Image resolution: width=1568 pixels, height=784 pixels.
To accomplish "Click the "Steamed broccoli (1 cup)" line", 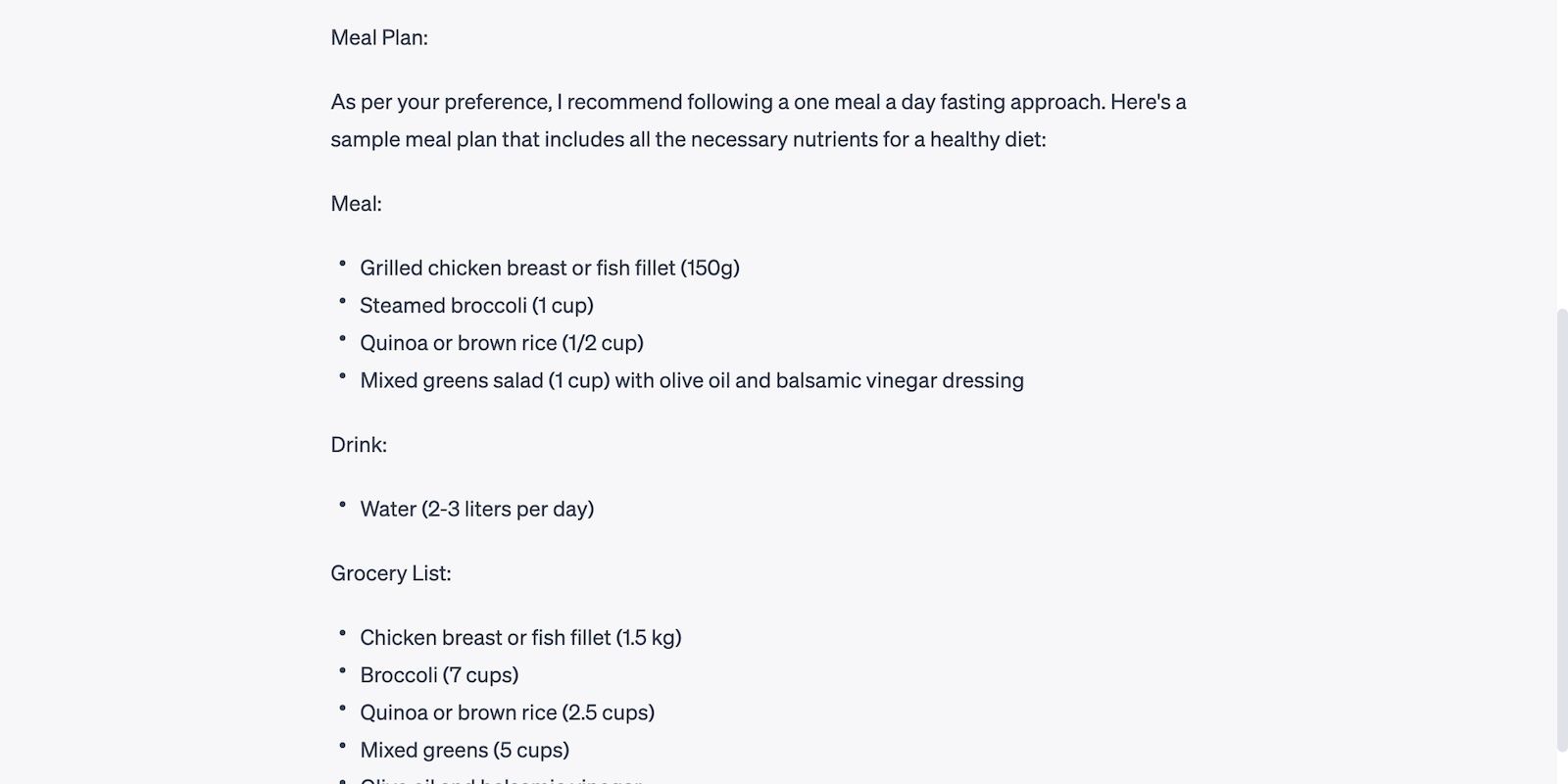I will pyautogui.click(x=476, y=306).
